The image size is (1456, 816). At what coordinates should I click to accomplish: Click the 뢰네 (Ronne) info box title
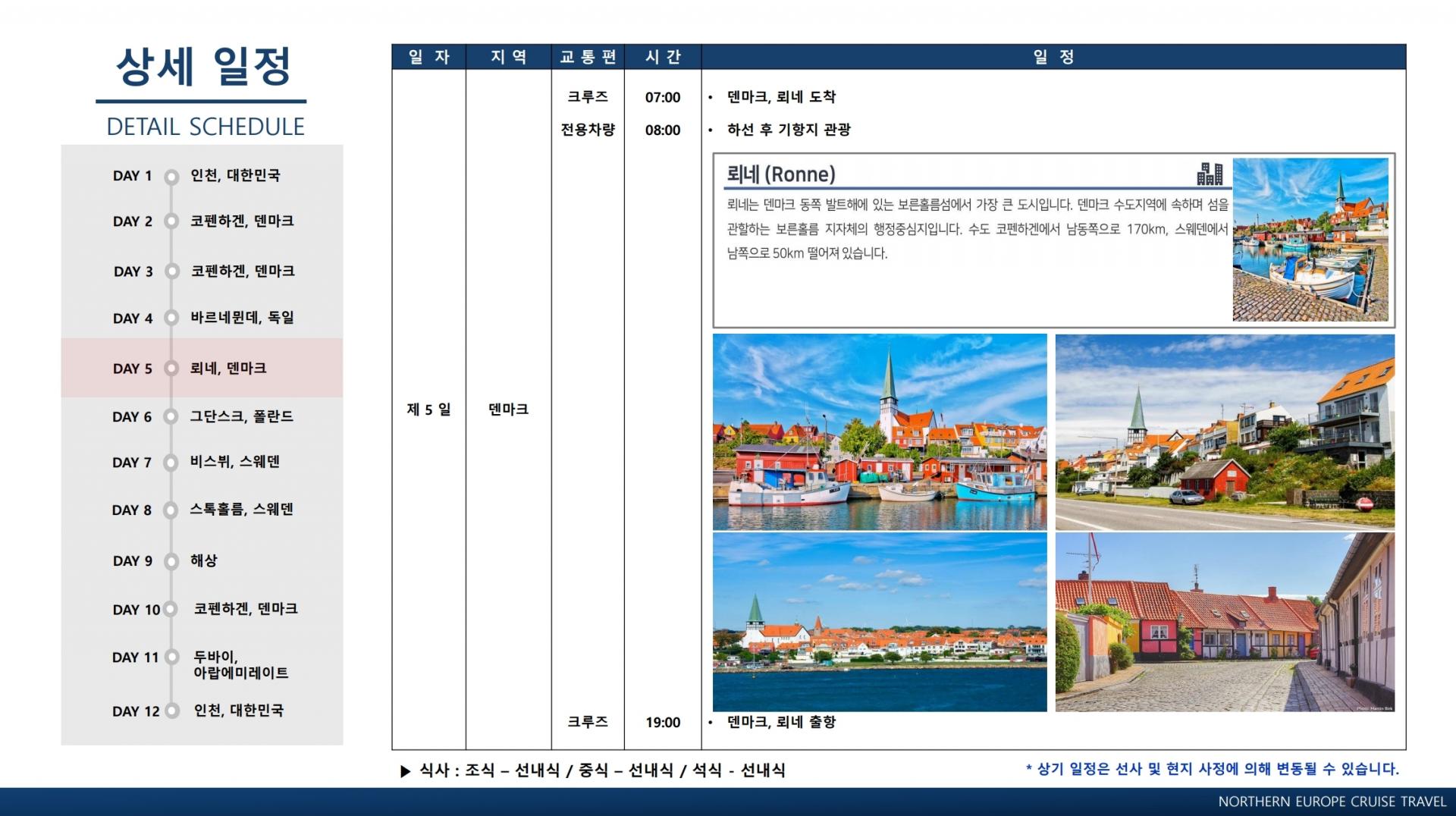780,174
